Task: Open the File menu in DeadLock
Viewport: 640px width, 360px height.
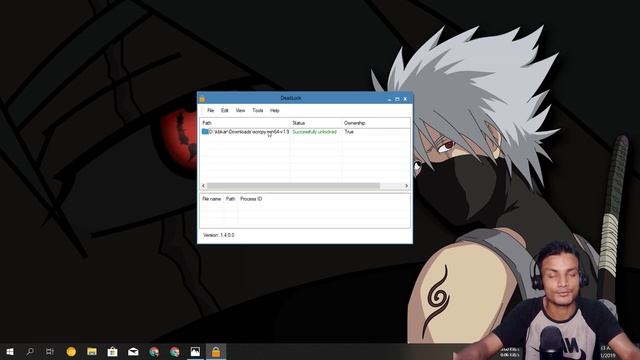Action: click(x=210, y=111)
